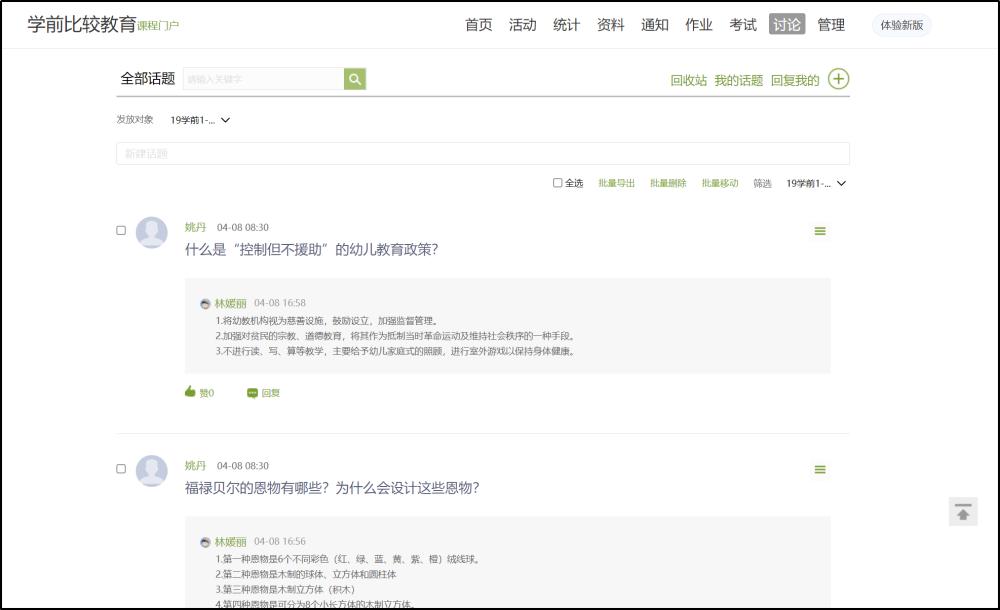This screenshot has width=1000, height=610.
Task: Open menu icon on first topic post
Action: pyautogui.click(x=820, y=231)
